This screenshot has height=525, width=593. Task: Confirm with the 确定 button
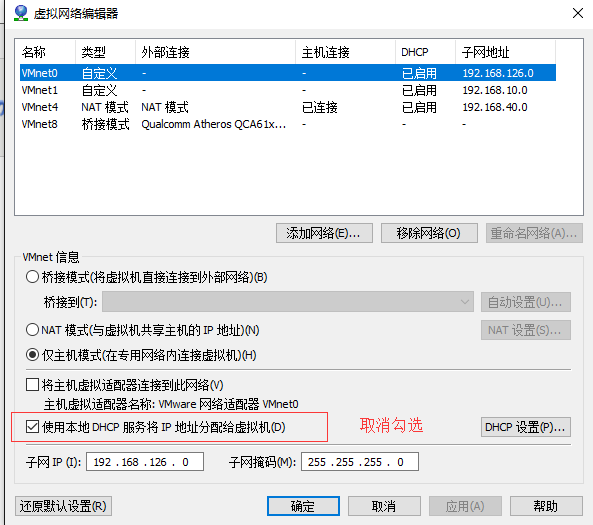click(303, 506)
